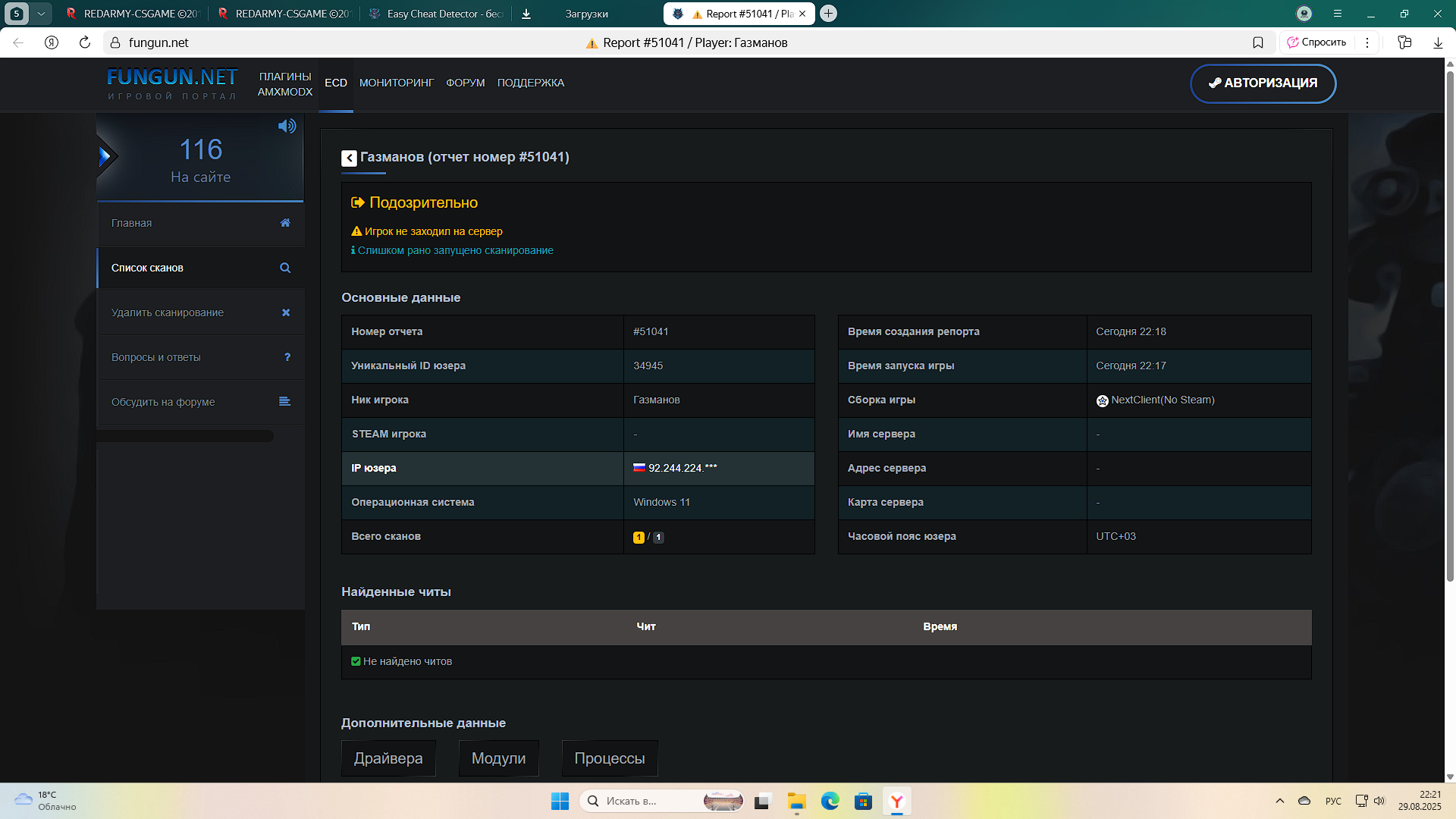Click the grey scan count badge

coord(659,537)
